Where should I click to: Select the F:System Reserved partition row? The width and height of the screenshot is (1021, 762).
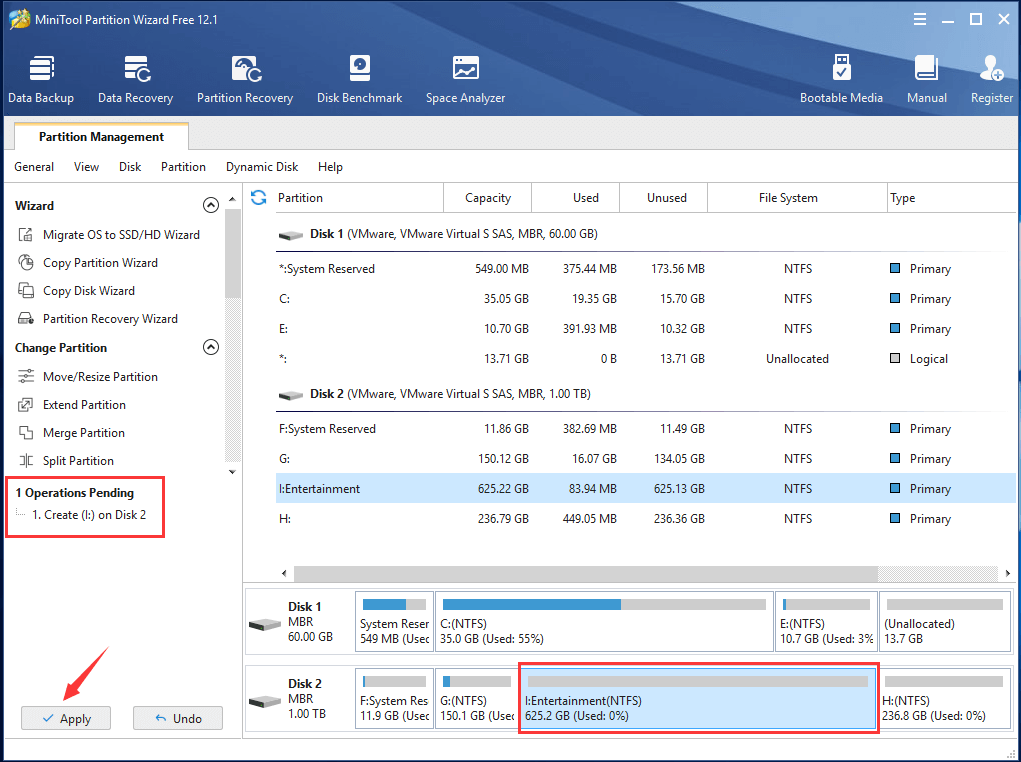645,429
